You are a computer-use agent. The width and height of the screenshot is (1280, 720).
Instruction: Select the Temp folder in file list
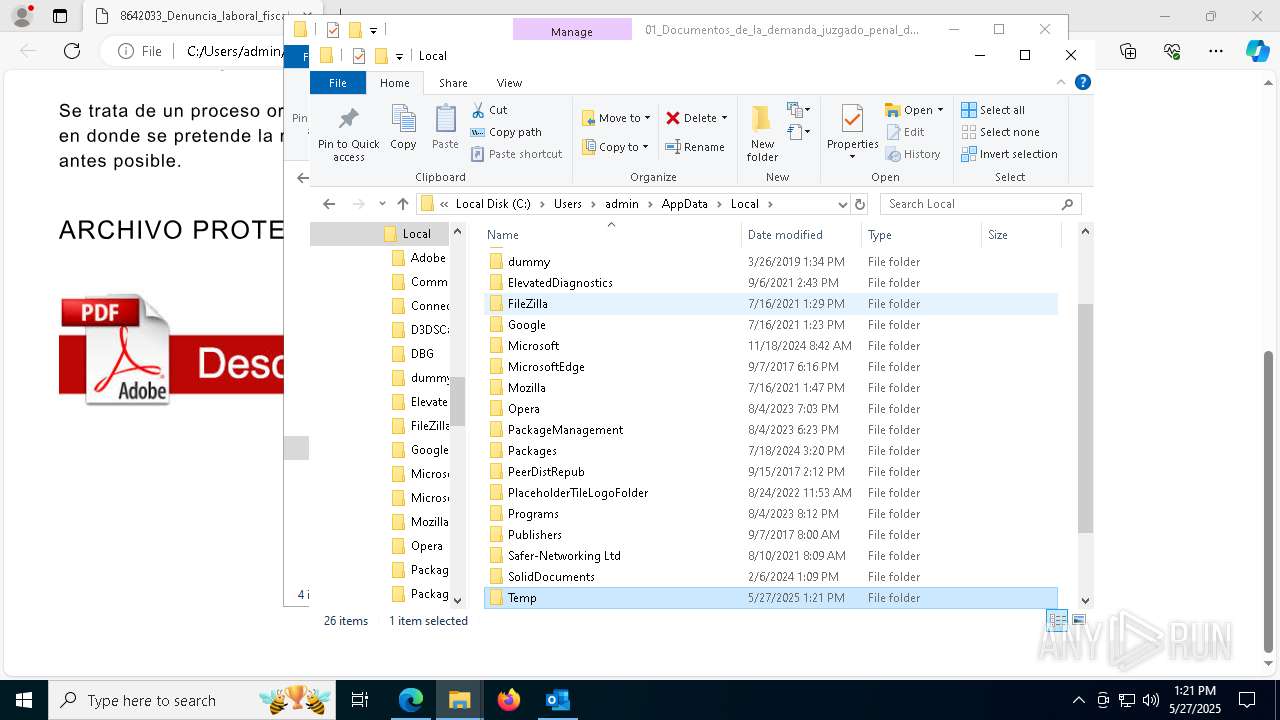click(x=770, y=598)
